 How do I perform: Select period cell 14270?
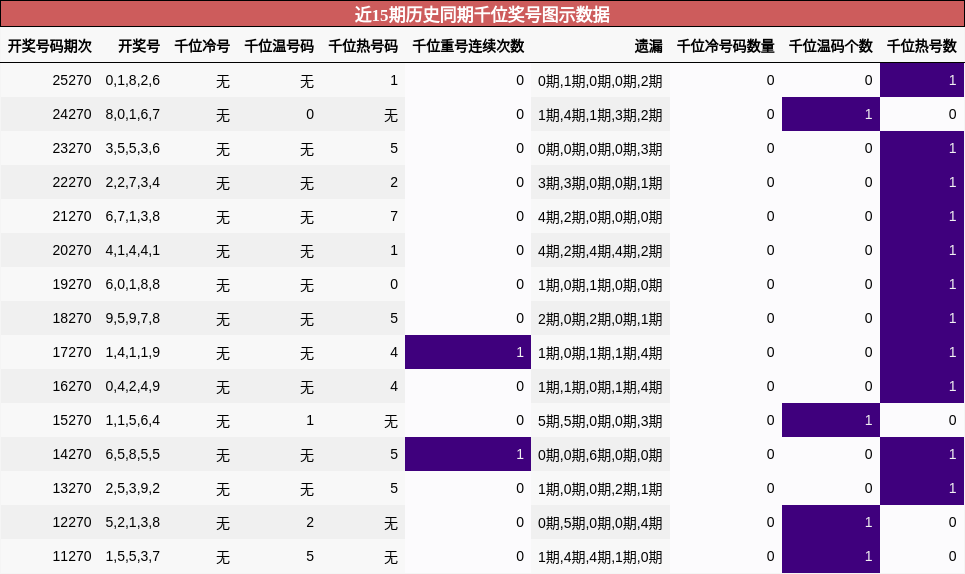(x=71, y=455)
